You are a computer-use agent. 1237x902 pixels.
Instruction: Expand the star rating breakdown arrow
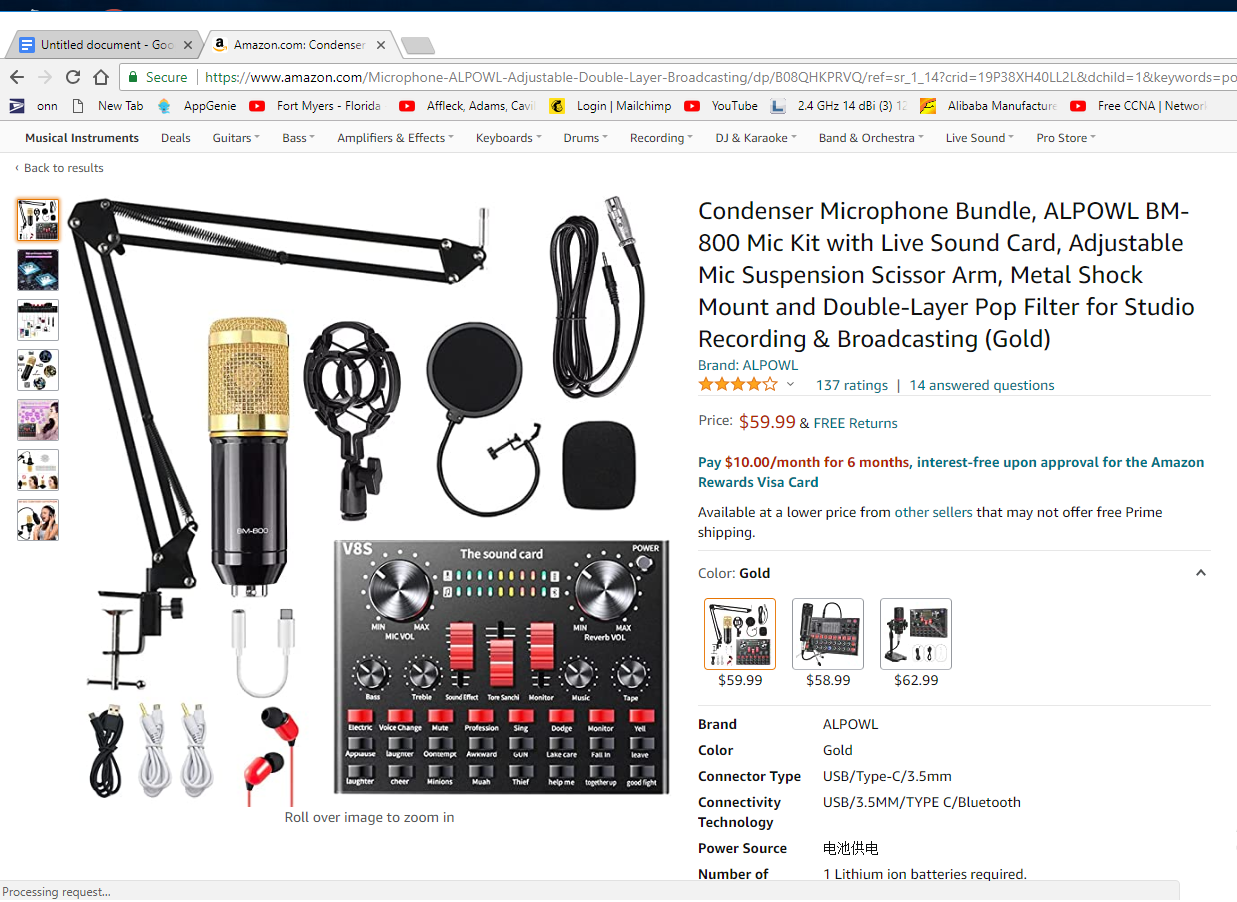click(790, 385)
